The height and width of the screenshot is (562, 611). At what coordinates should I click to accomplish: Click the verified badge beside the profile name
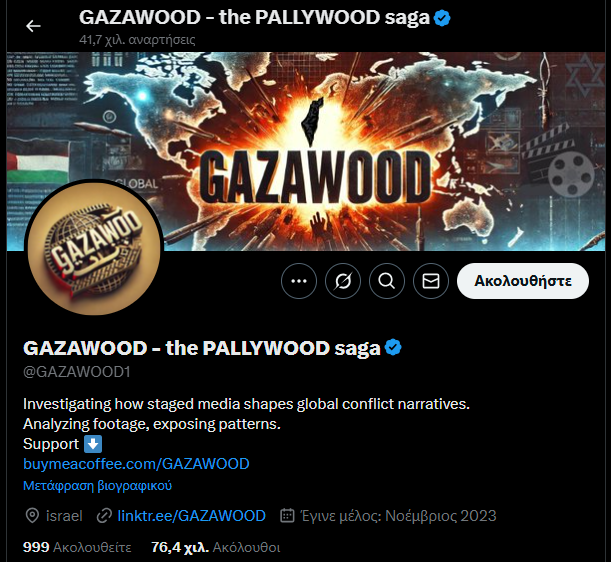point(393,347)
